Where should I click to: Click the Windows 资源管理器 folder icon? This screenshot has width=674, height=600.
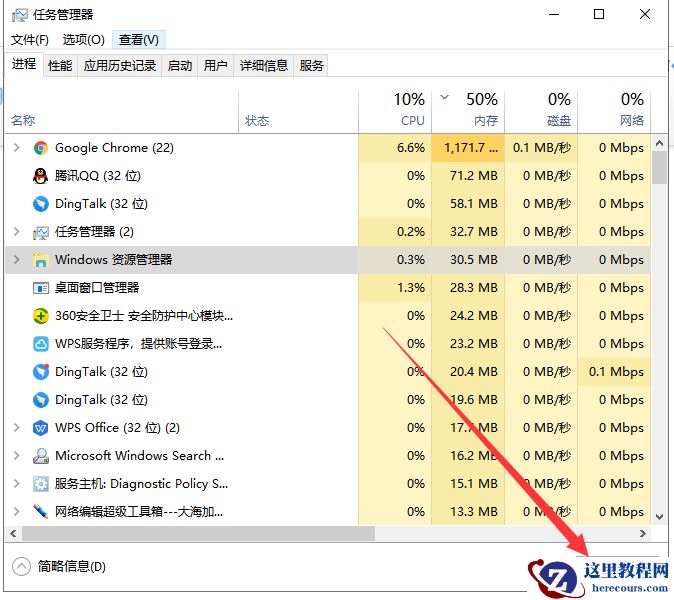coord(41,260)
